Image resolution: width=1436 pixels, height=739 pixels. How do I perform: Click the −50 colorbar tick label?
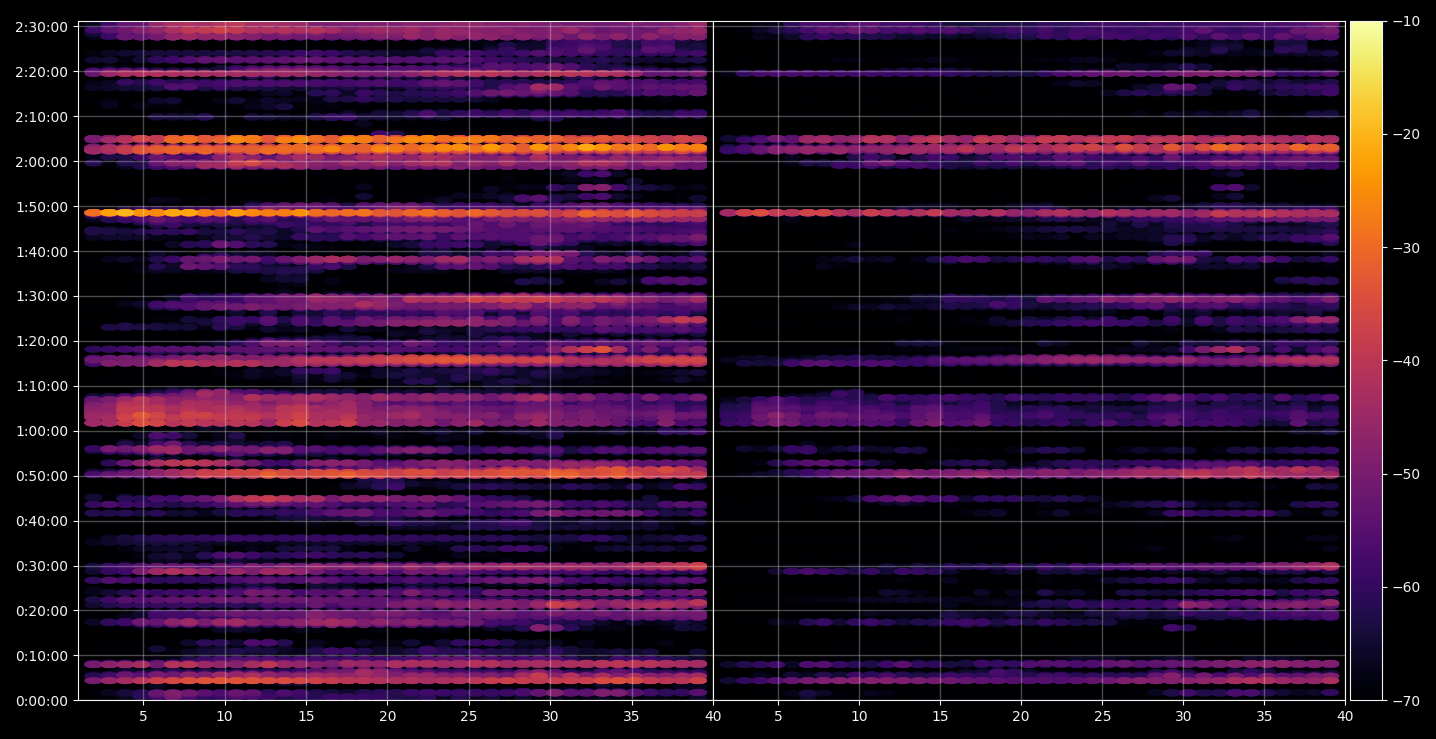(1406, 474)
